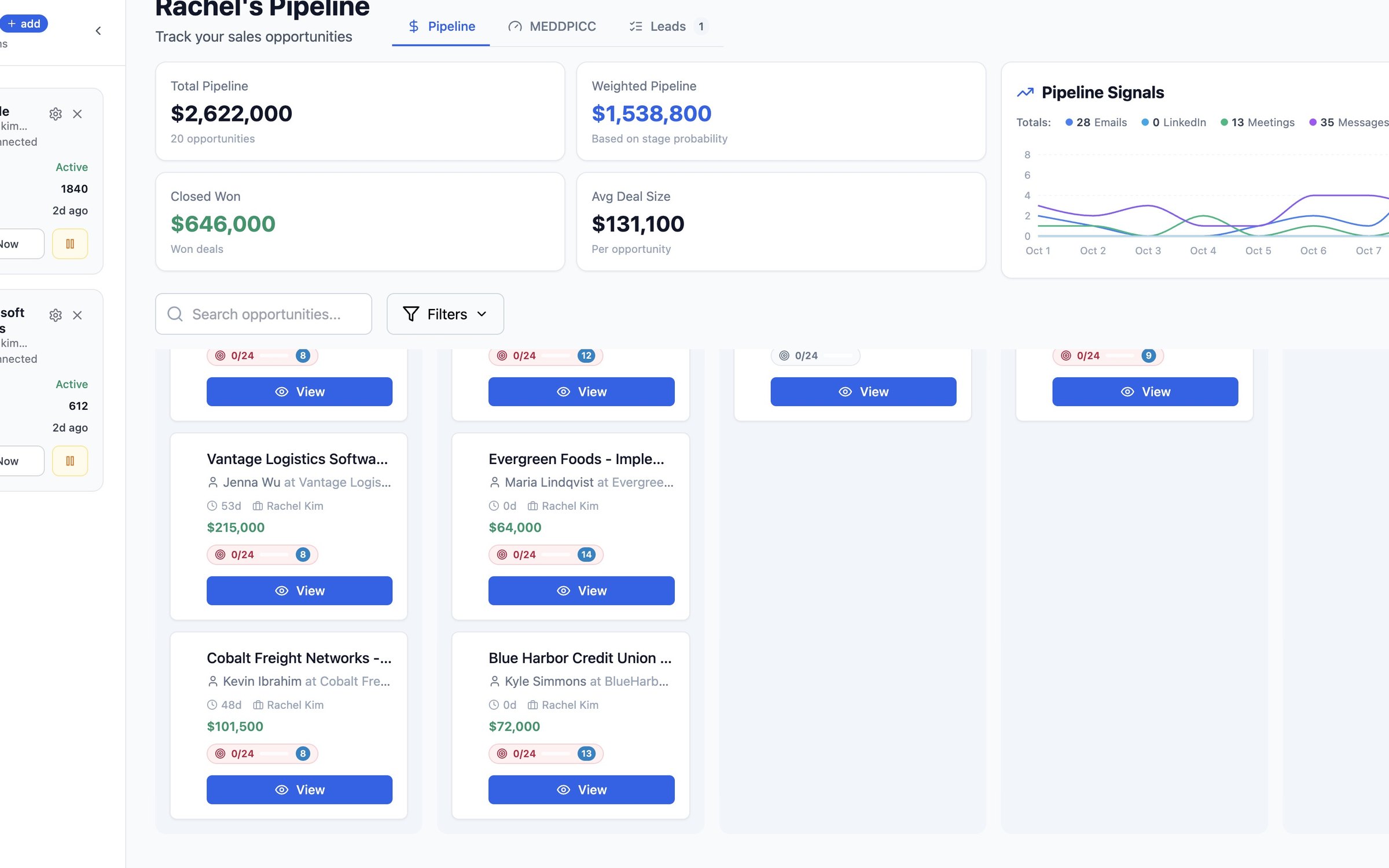The width and height of the screenshot is (1389, 868).
Task: Click the 14 count badge on Evergreen Foods
Action: [x=586, y=554]
